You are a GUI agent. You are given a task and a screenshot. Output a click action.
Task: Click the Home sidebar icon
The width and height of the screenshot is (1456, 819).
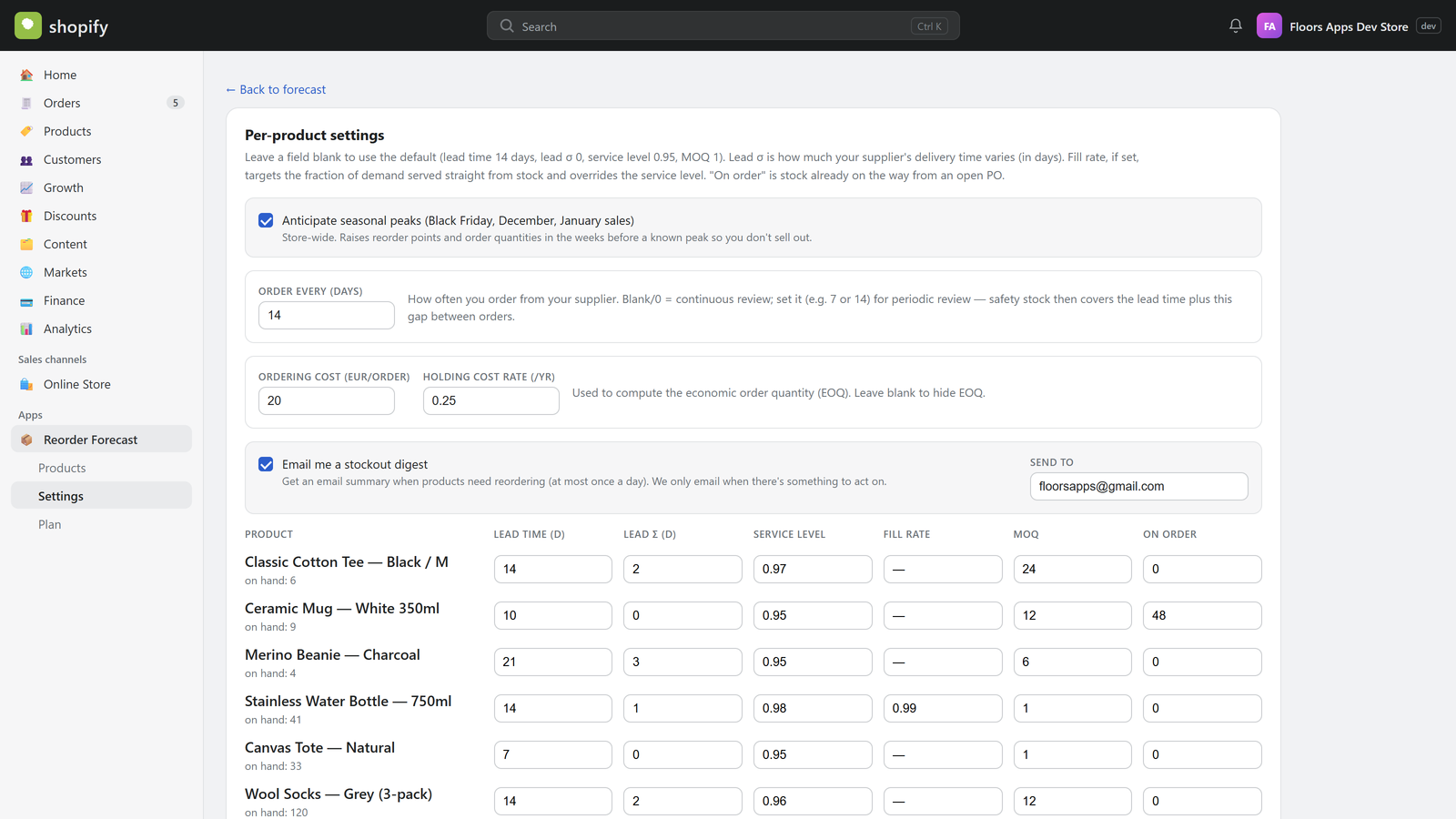point(26,75)
